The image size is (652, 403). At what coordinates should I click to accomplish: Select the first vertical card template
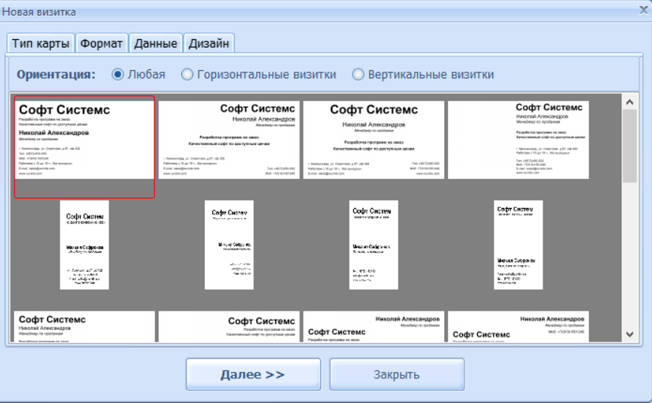pyautogui.click(x=84, y=245)
